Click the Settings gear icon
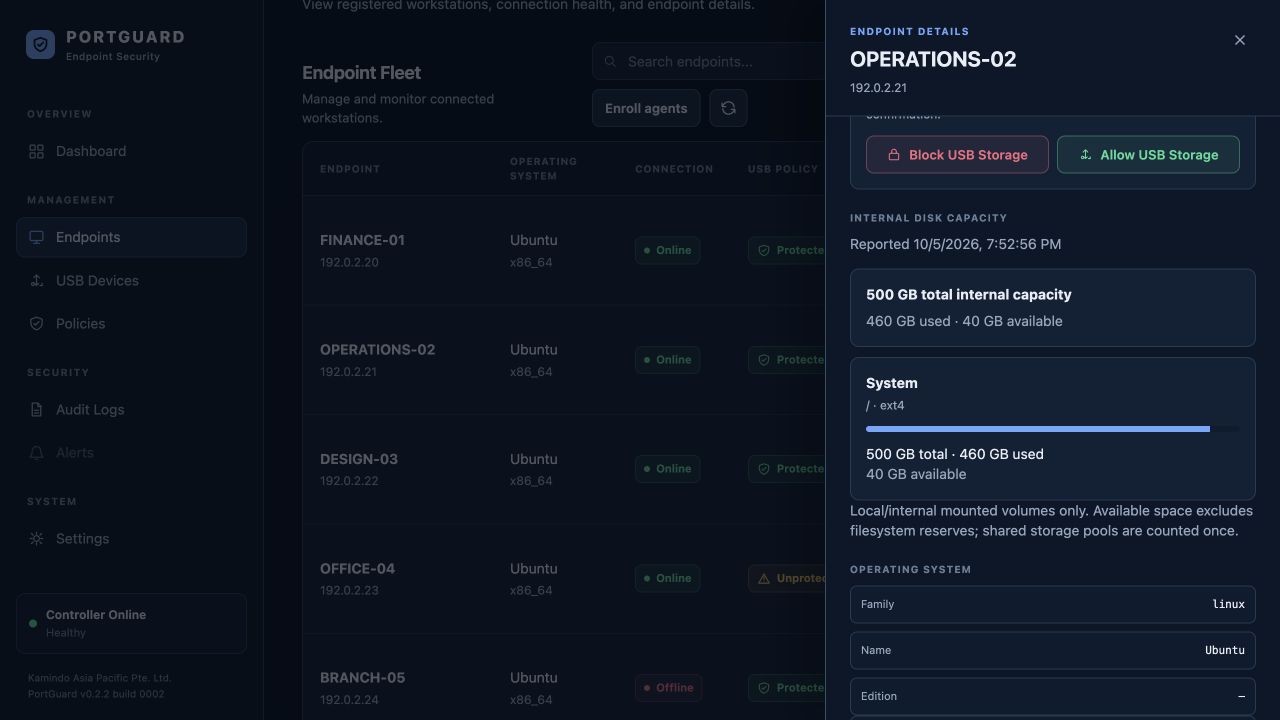 click(36, 539)
